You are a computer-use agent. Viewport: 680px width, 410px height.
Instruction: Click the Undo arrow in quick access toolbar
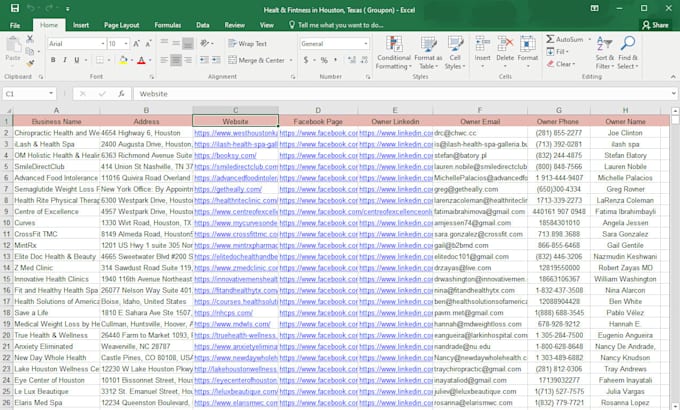click(x=30, y=8)
